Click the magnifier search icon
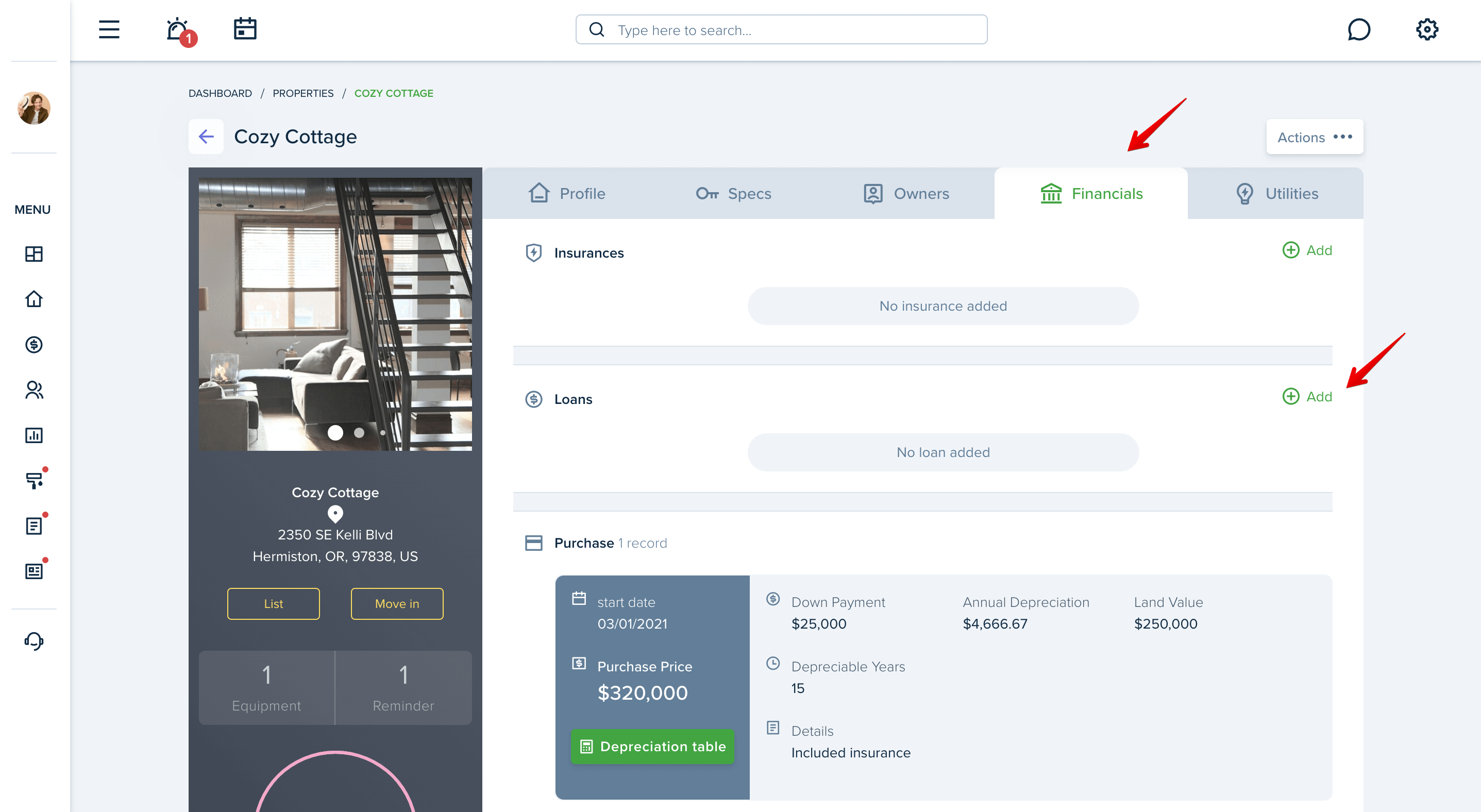This screenshot has width=1481, height=812. click(x=597, y=30)
